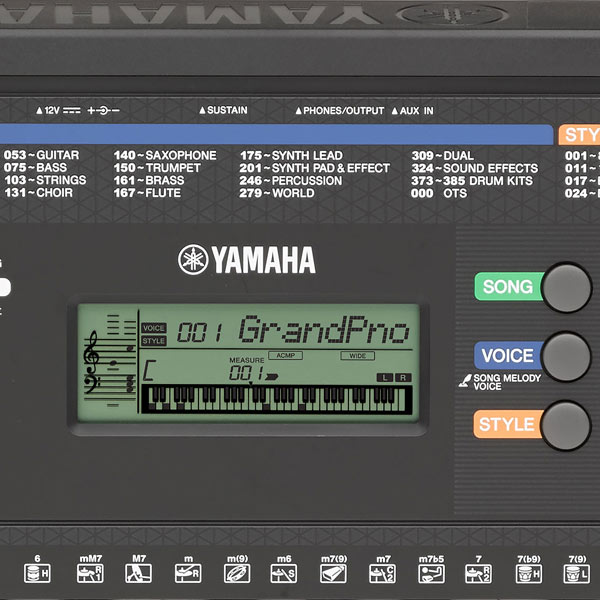600x600 pixels.
Task: Click the L part indicator on the LCD
Action: point(385,378)
